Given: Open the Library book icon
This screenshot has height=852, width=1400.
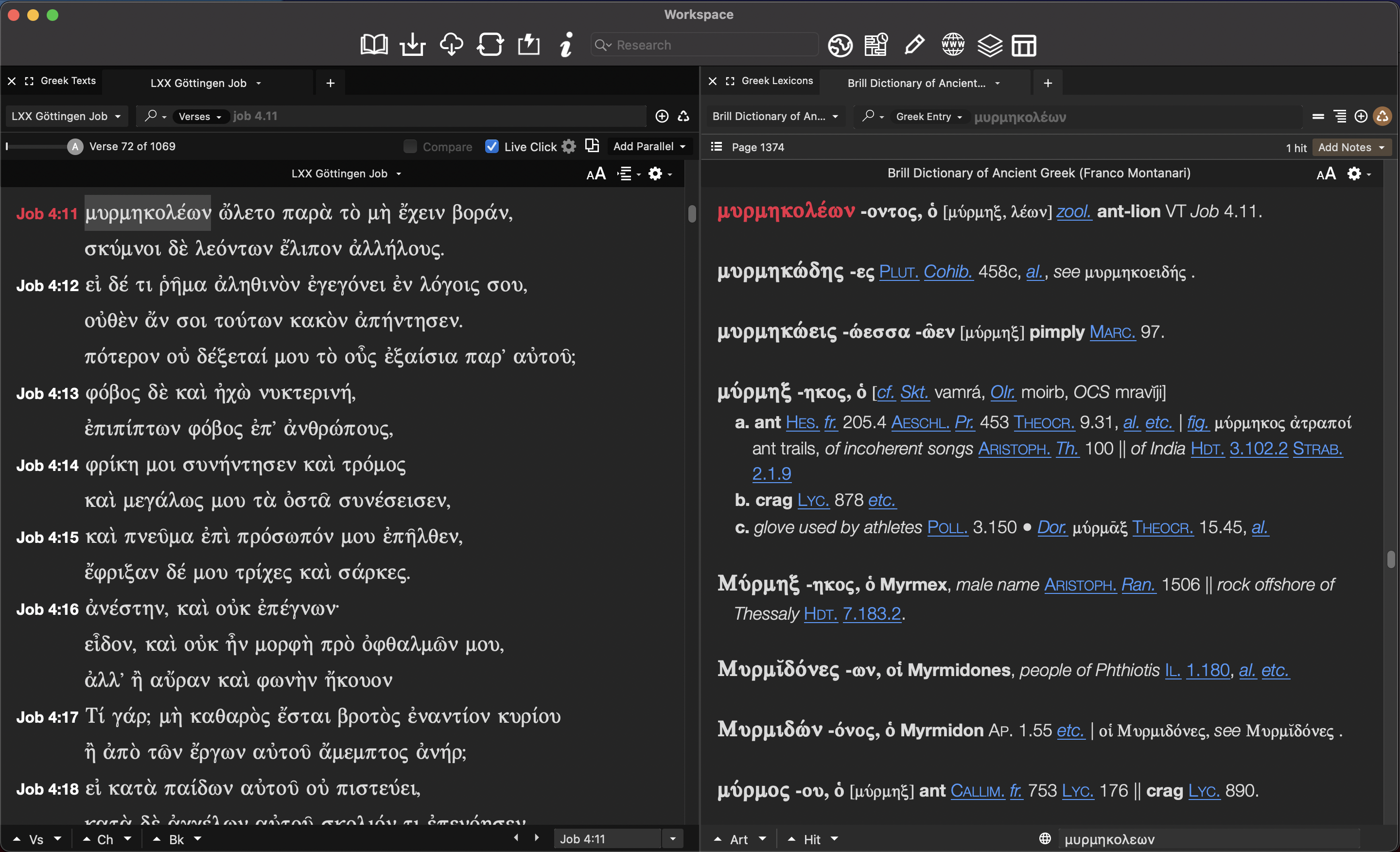Looking at the screenshot, I should 374,45.
